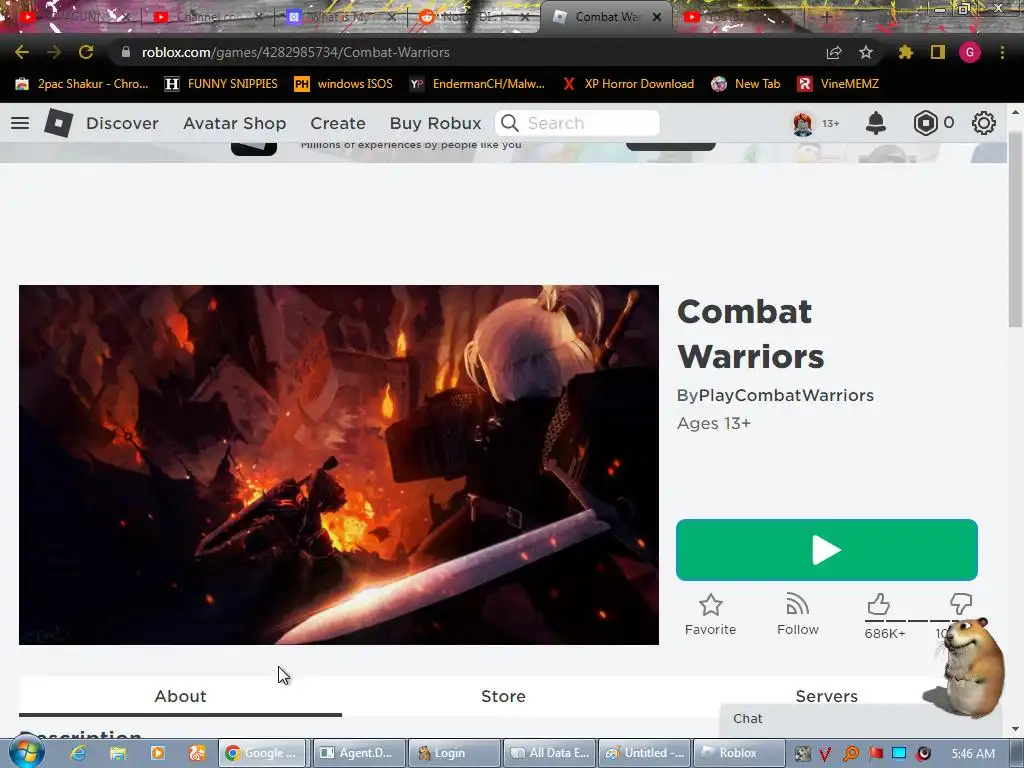Open the notifications bell
The width and height of the screenshot is (1024, 768).
pos(876,123)
